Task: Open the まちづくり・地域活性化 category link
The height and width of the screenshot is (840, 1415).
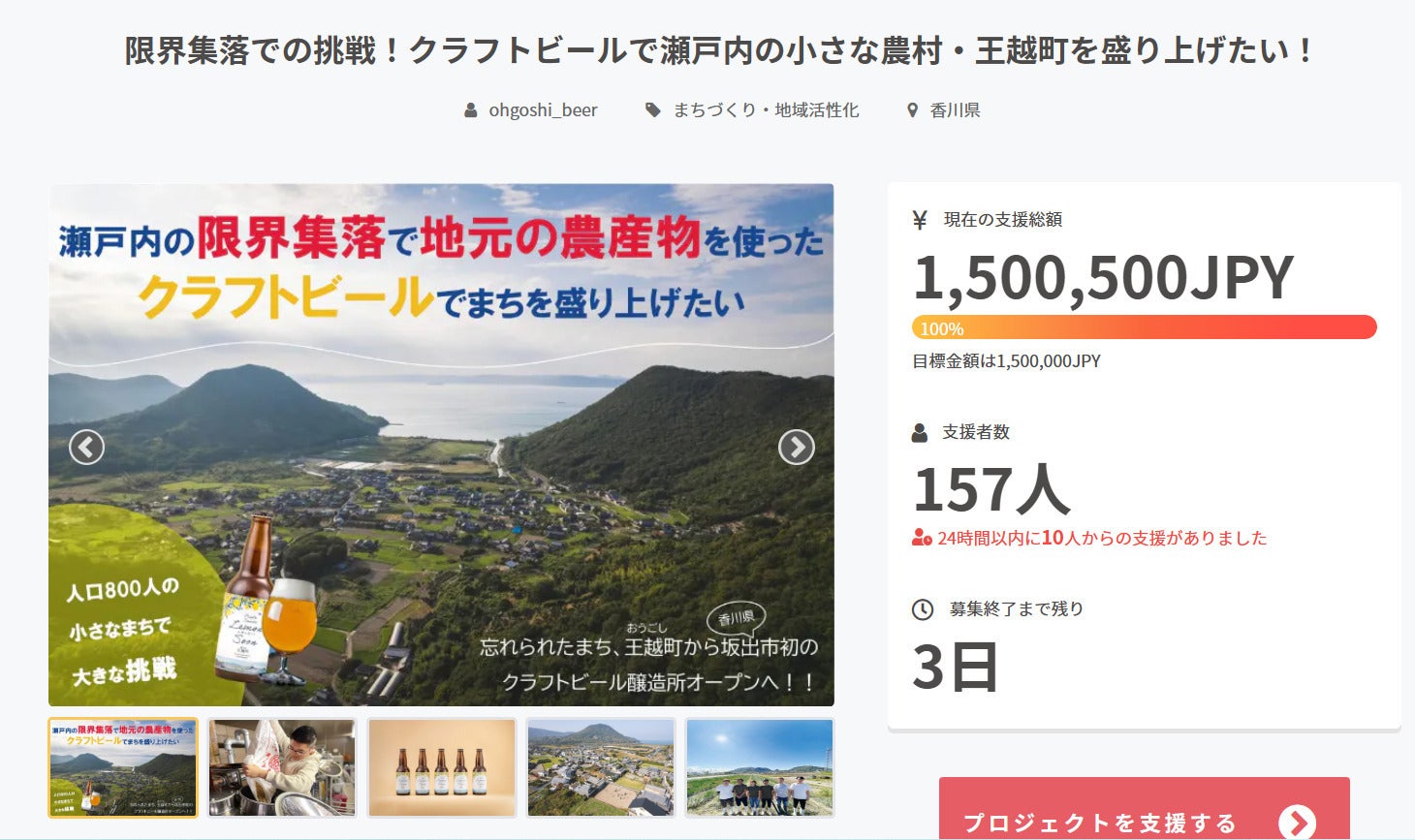Action: point(766,110)
